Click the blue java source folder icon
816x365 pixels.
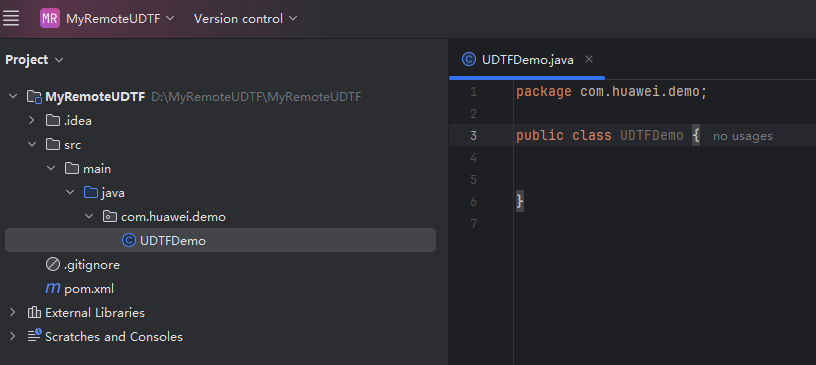(91, 193)
